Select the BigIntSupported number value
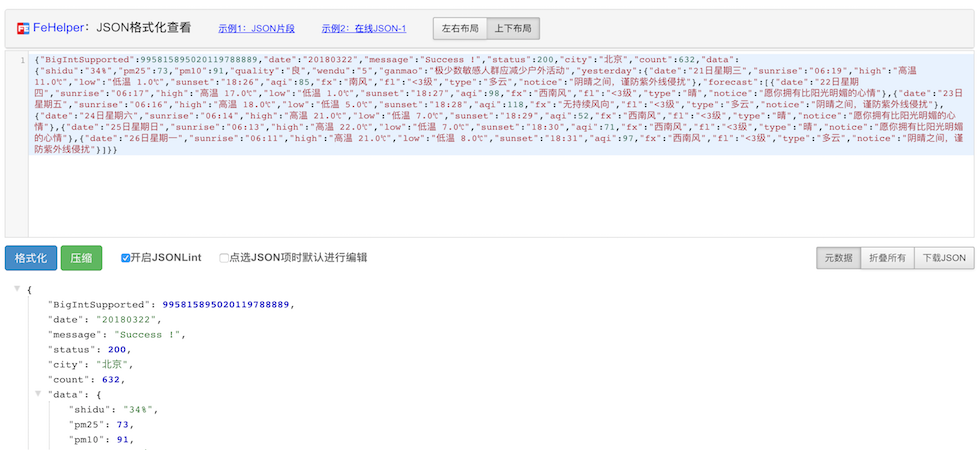This screenshot has height=450, width=980. click(x=228, y=304)
